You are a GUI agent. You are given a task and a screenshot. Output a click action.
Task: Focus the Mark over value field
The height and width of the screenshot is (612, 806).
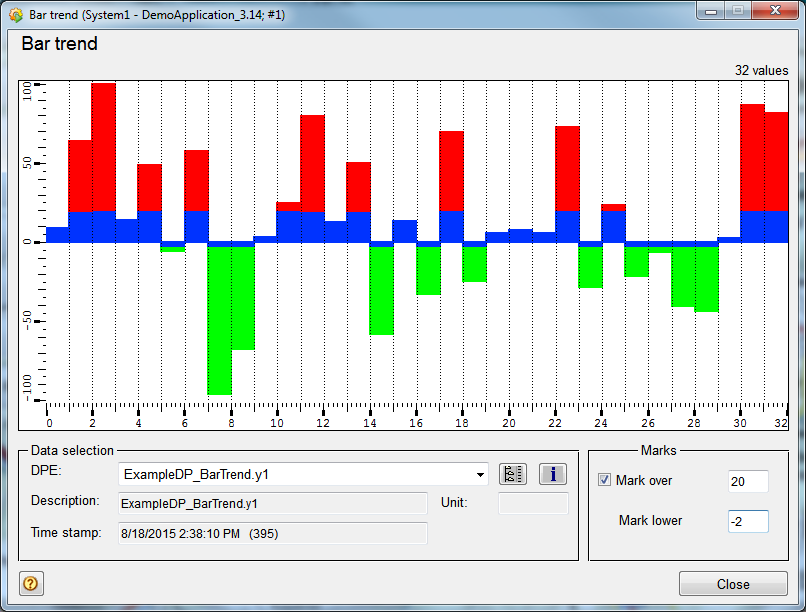(748, 481)
